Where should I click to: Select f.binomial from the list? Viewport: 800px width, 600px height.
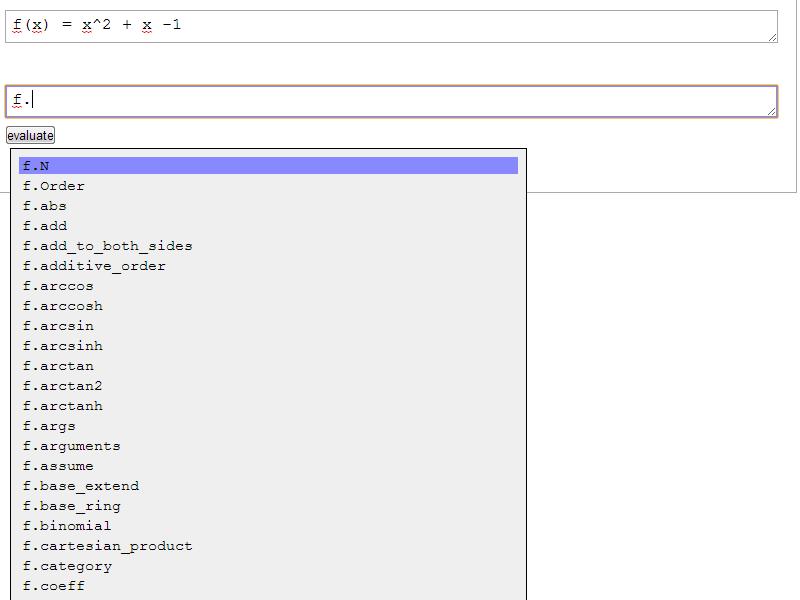[x=67, y=526]
